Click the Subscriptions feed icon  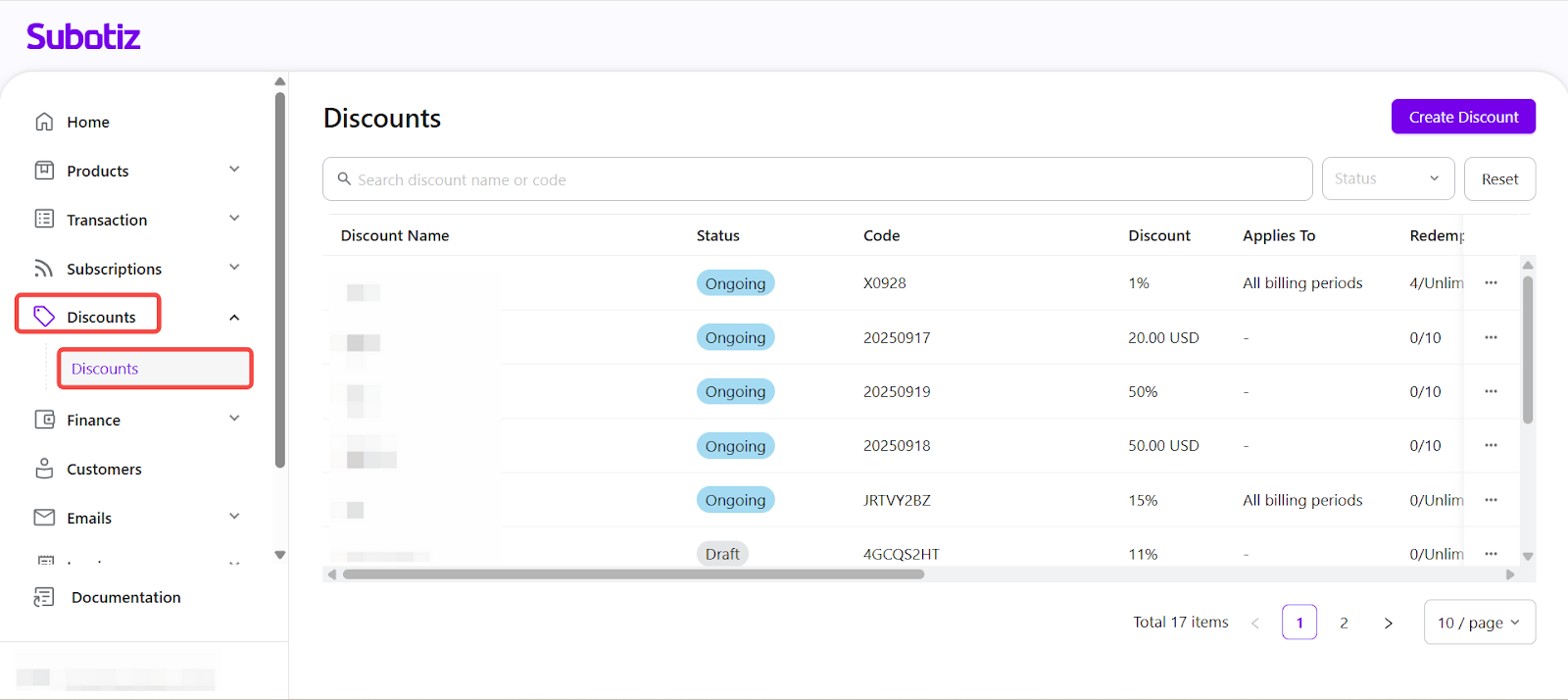[44, 269]
